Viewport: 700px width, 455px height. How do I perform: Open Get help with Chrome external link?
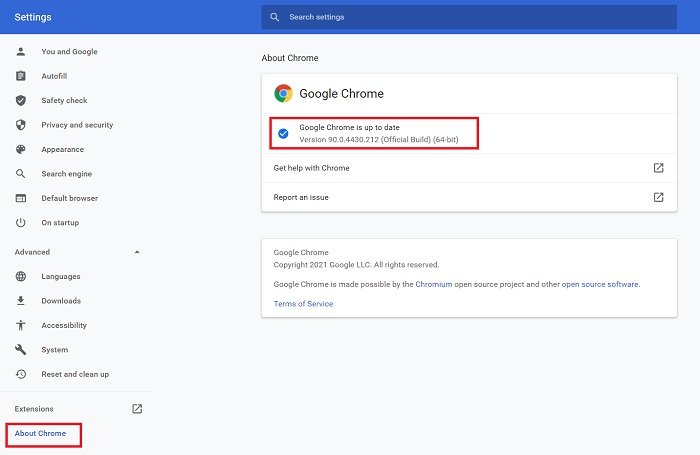[x=658, y=168]
